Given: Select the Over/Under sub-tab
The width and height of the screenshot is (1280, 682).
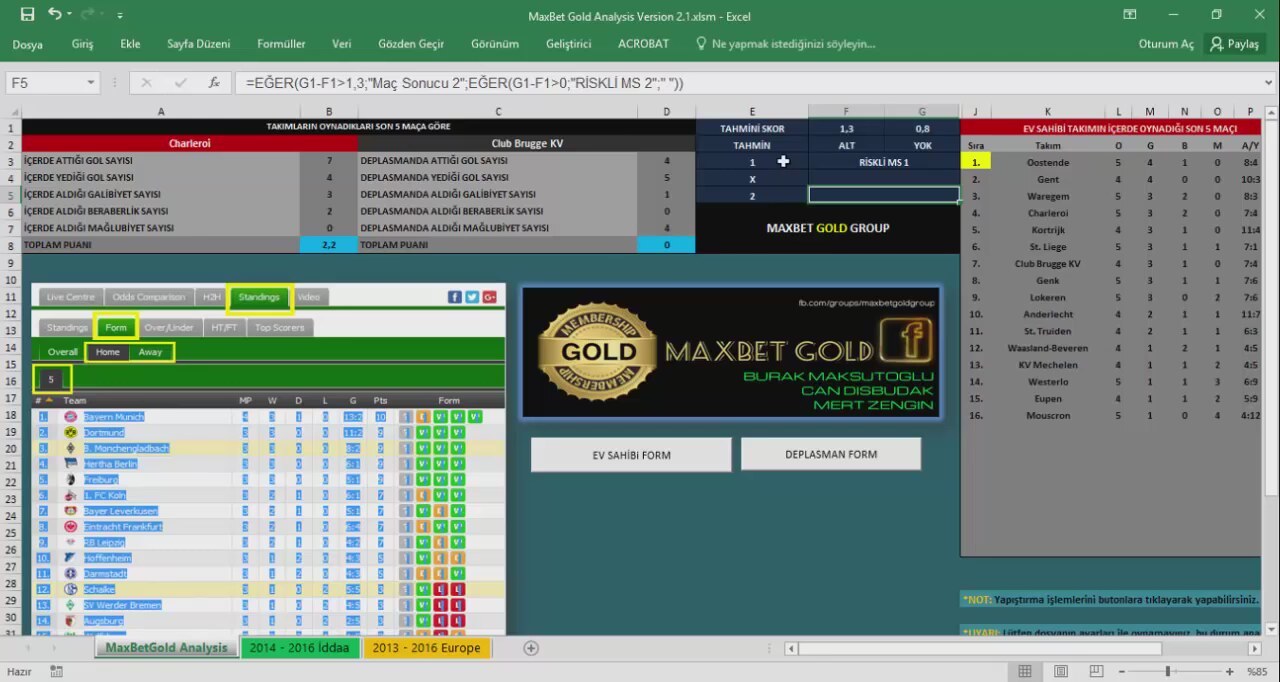Looking at the screenshot, I should click(169, 327).
